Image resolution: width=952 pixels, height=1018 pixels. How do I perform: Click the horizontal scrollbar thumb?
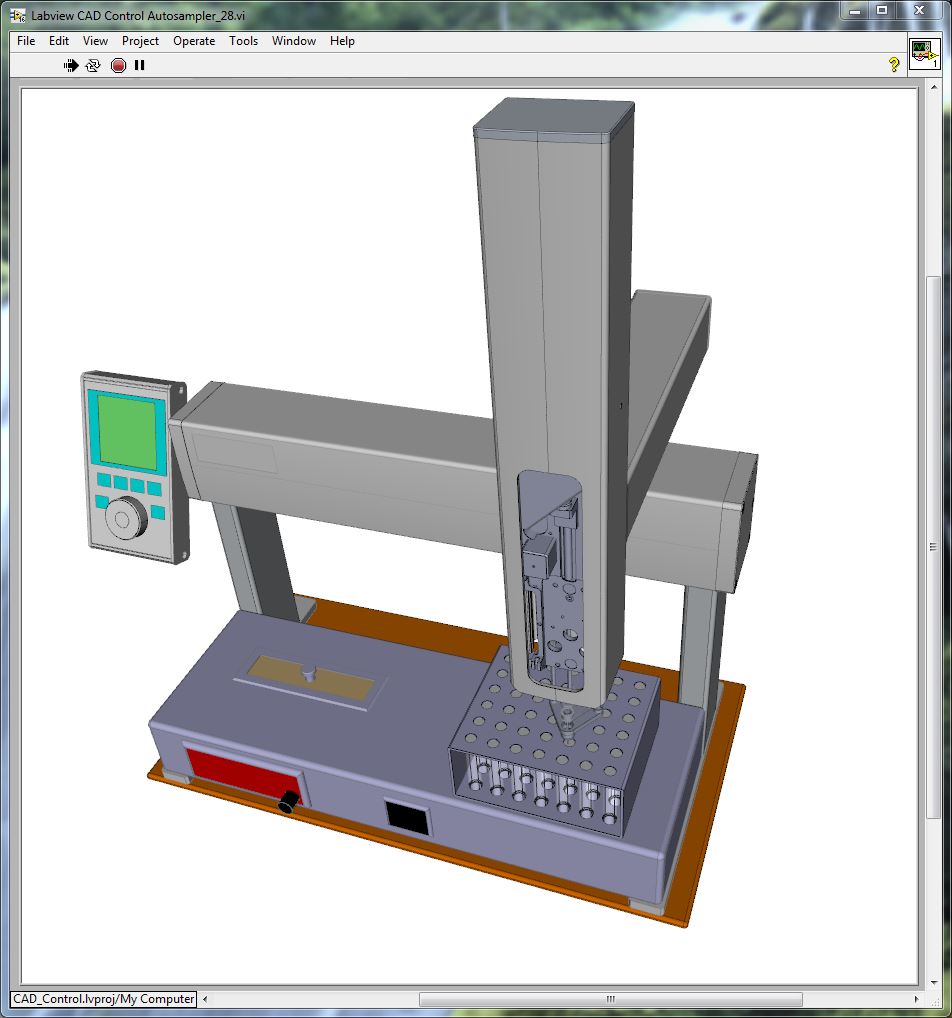click(610, 999)
